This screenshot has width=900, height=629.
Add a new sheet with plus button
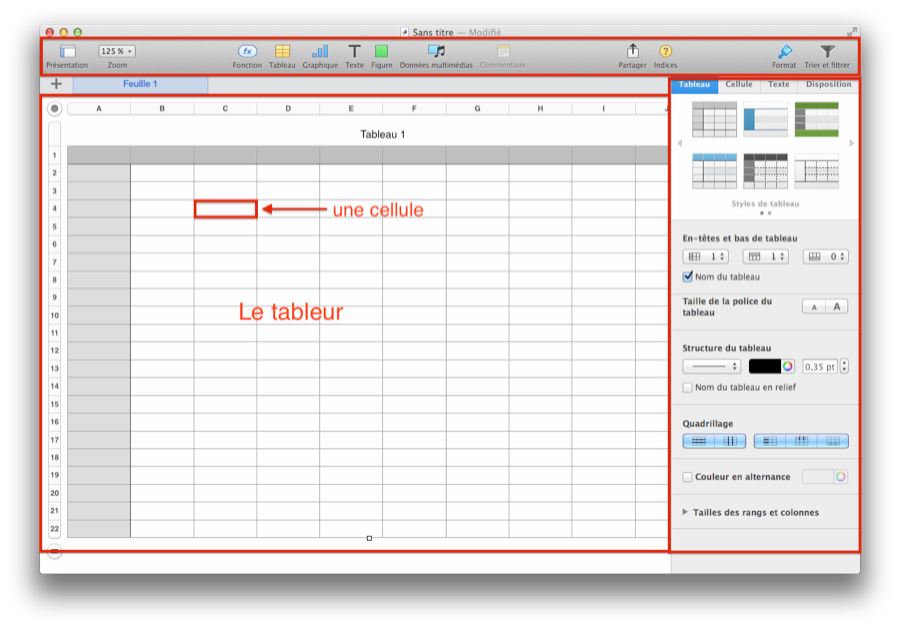pyautogui.click(x=56, y=84)
